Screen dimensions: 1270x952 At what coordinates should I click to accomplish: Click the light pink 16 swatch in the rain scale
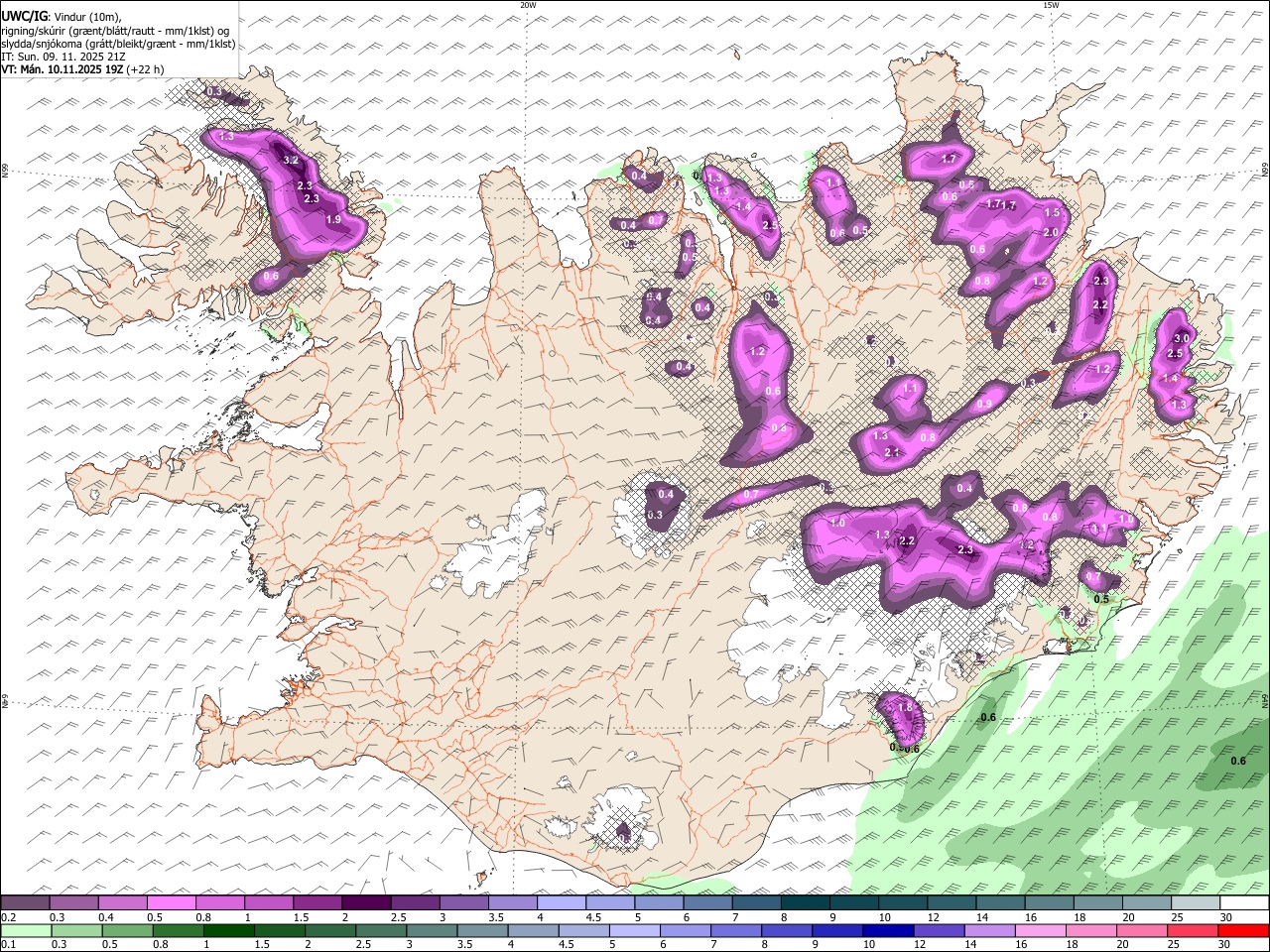click(1041, 930)
